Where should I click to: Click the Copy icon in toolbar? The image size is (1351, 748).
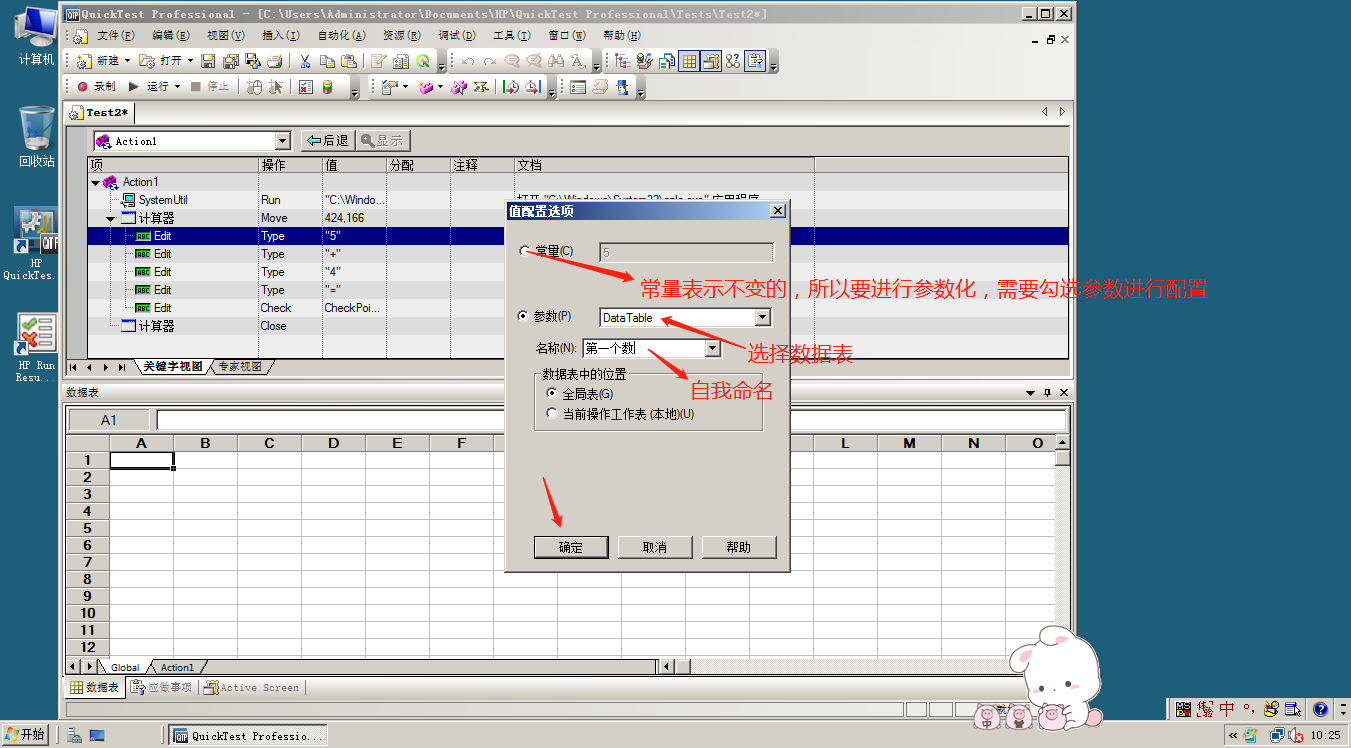(327, 61)
